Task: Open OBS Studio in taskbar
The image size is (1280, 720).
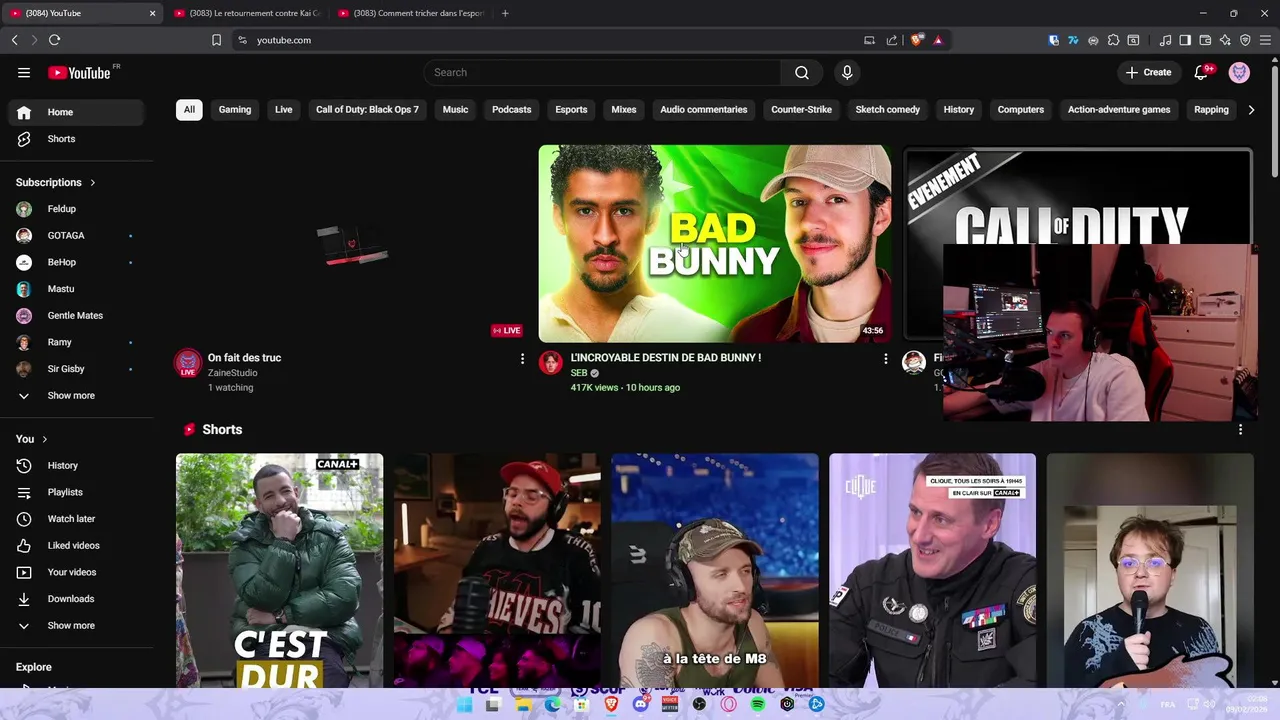Action: tap(699, 704)
